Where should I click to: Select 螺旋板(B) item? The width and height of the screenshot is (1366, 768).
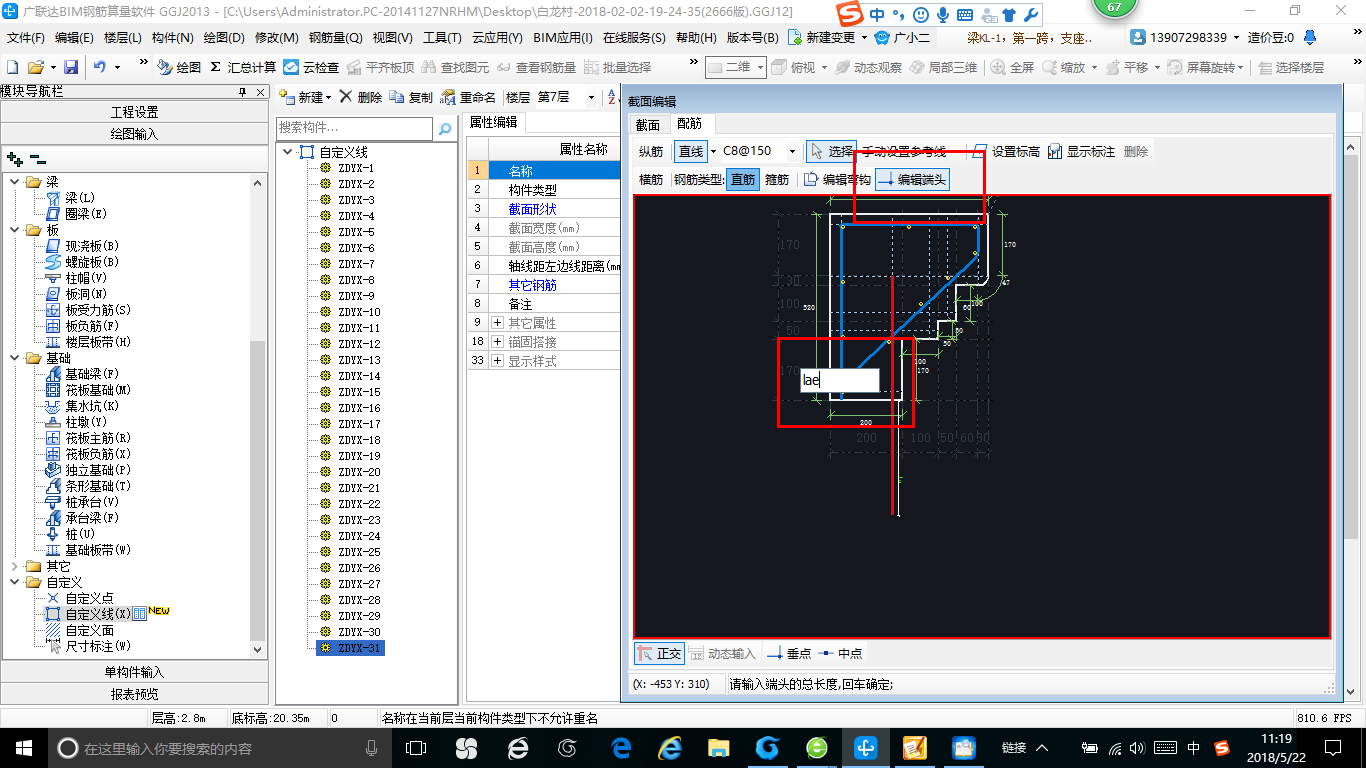(81, 262)
